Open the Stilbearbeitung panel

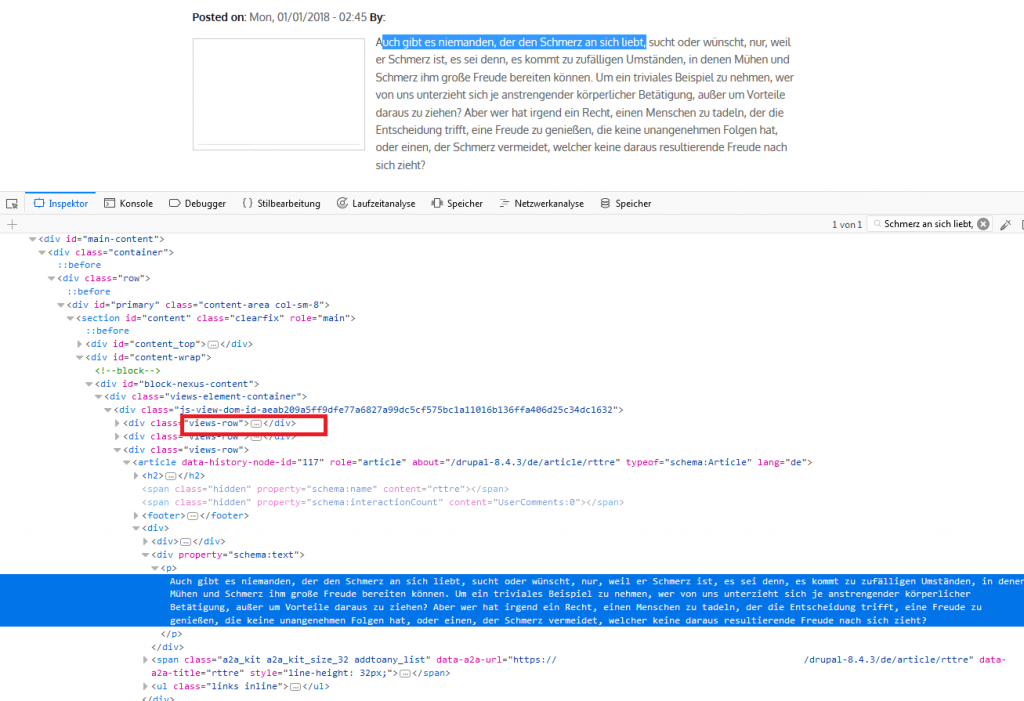281,204
